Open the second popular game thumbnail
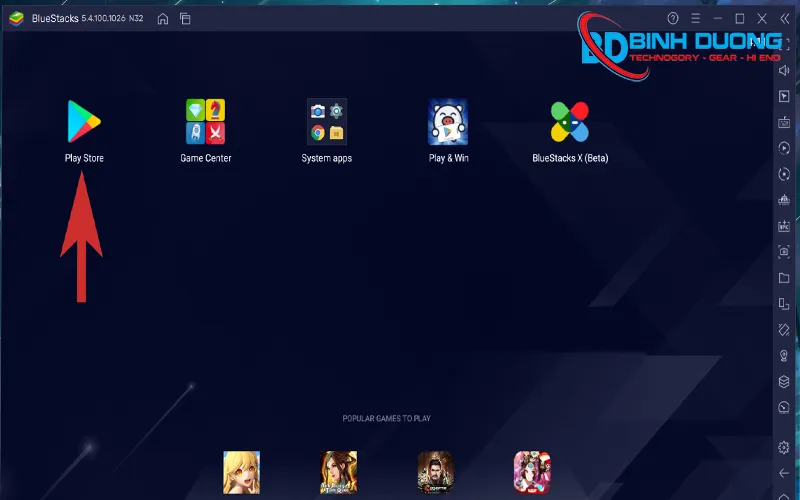 pyautogui.click(x=338, y=472)
